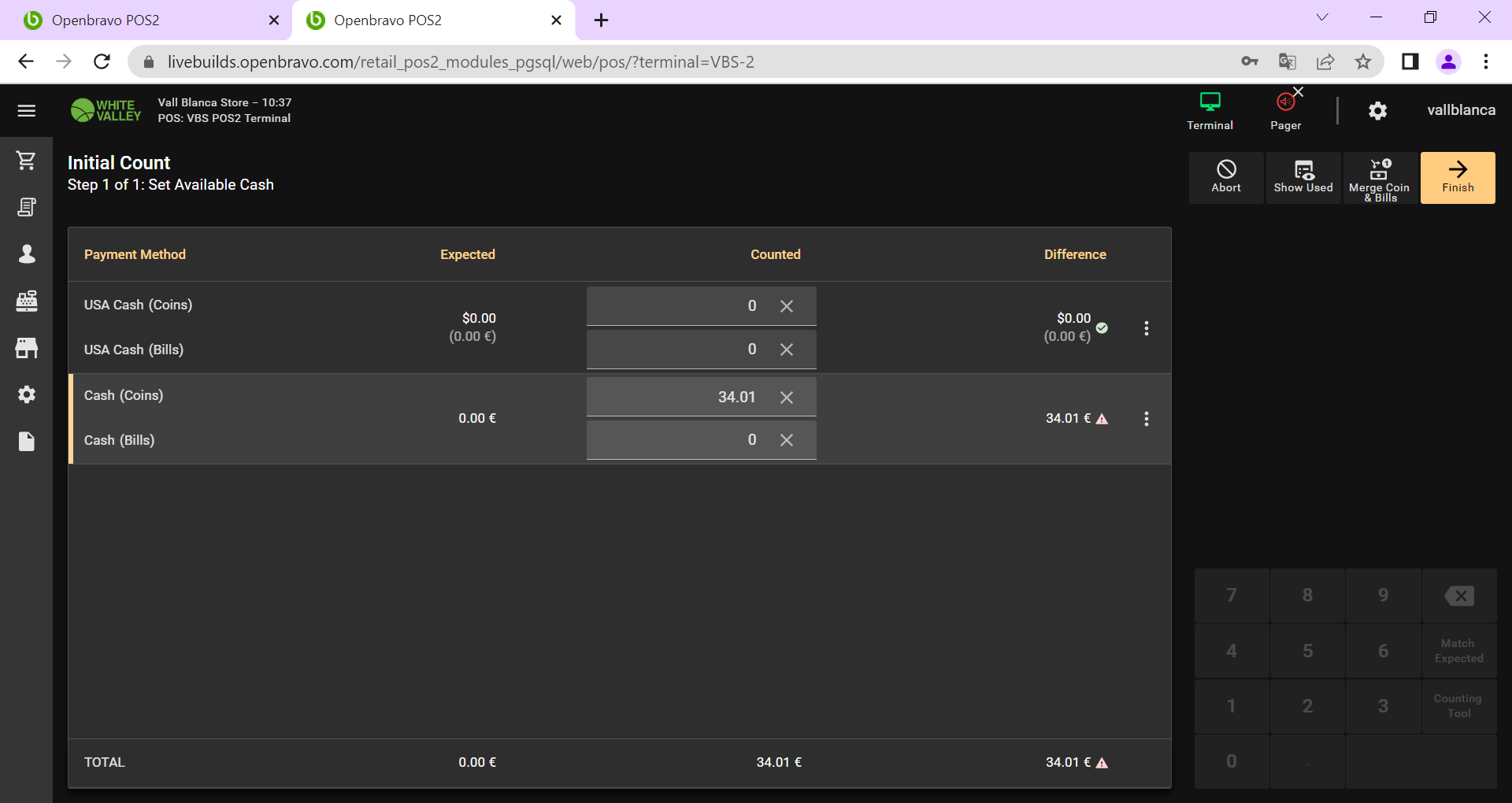Expand USA Cash row options menu
Viewport: 1512px width, 803px height.
(1147, 328)
